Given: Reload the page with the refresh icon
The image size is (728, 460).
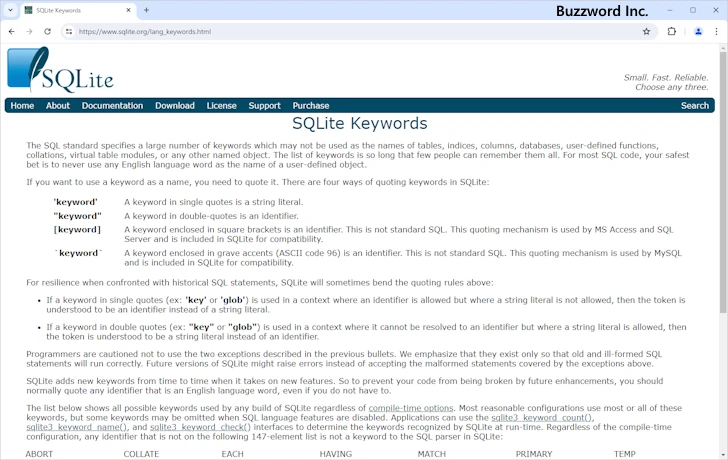Looking at the screenshot, I should point(47,31).
